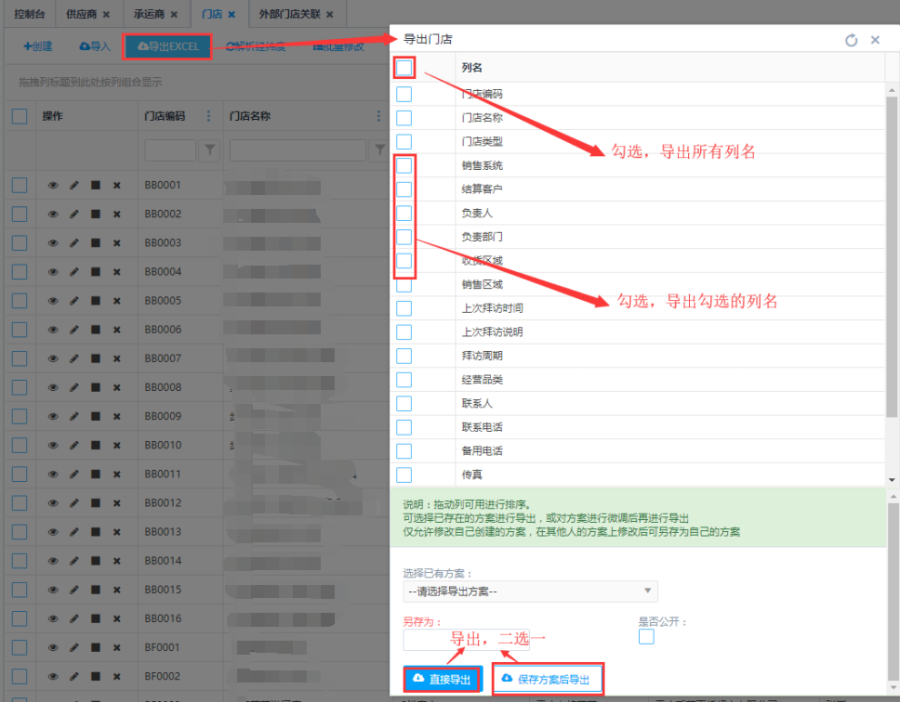Click the refresh icon in 导出门店 dialog header

pos(851,40)
